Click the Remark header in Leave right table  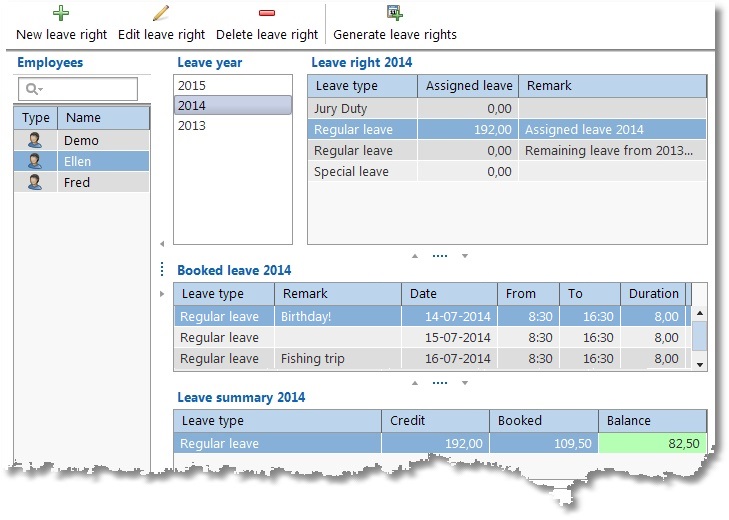[613, 86]
